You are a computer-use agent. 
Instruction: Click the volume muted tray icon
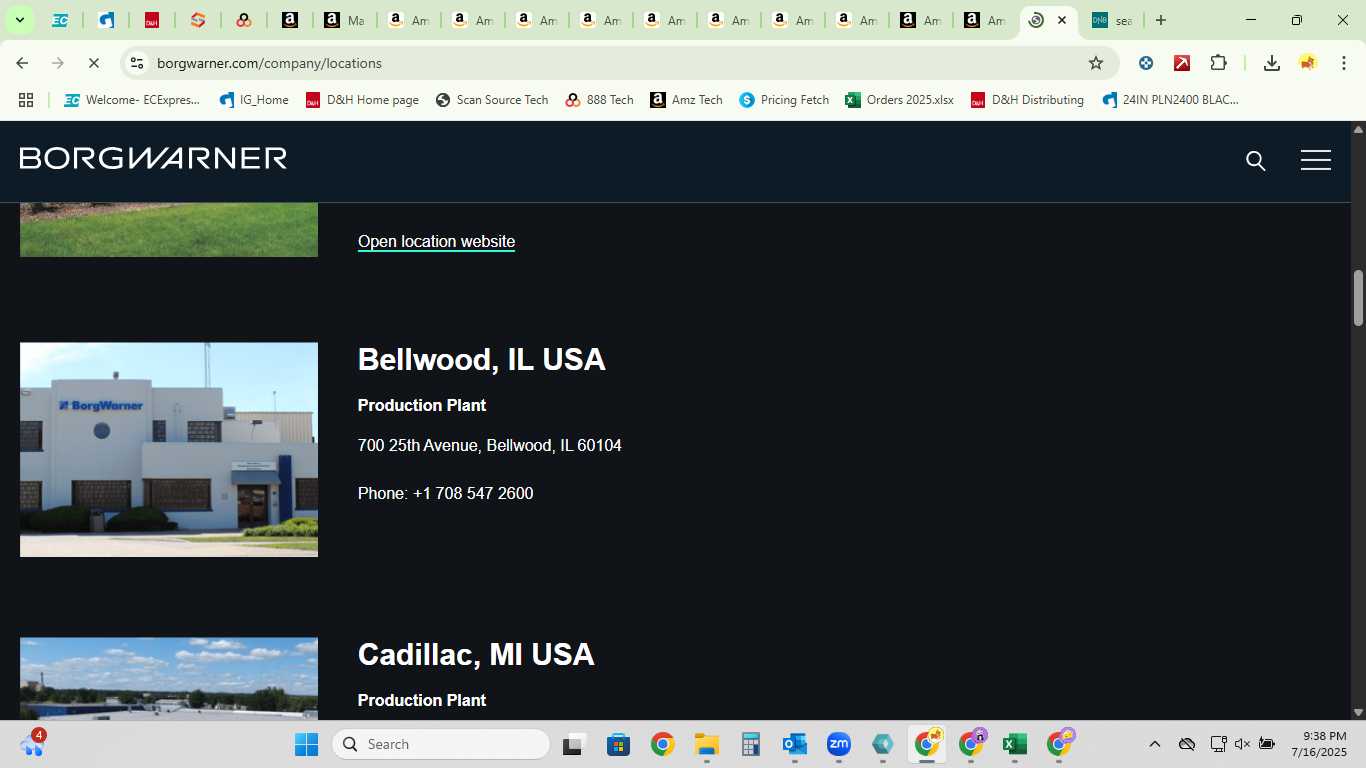(x=1243, y=744)
